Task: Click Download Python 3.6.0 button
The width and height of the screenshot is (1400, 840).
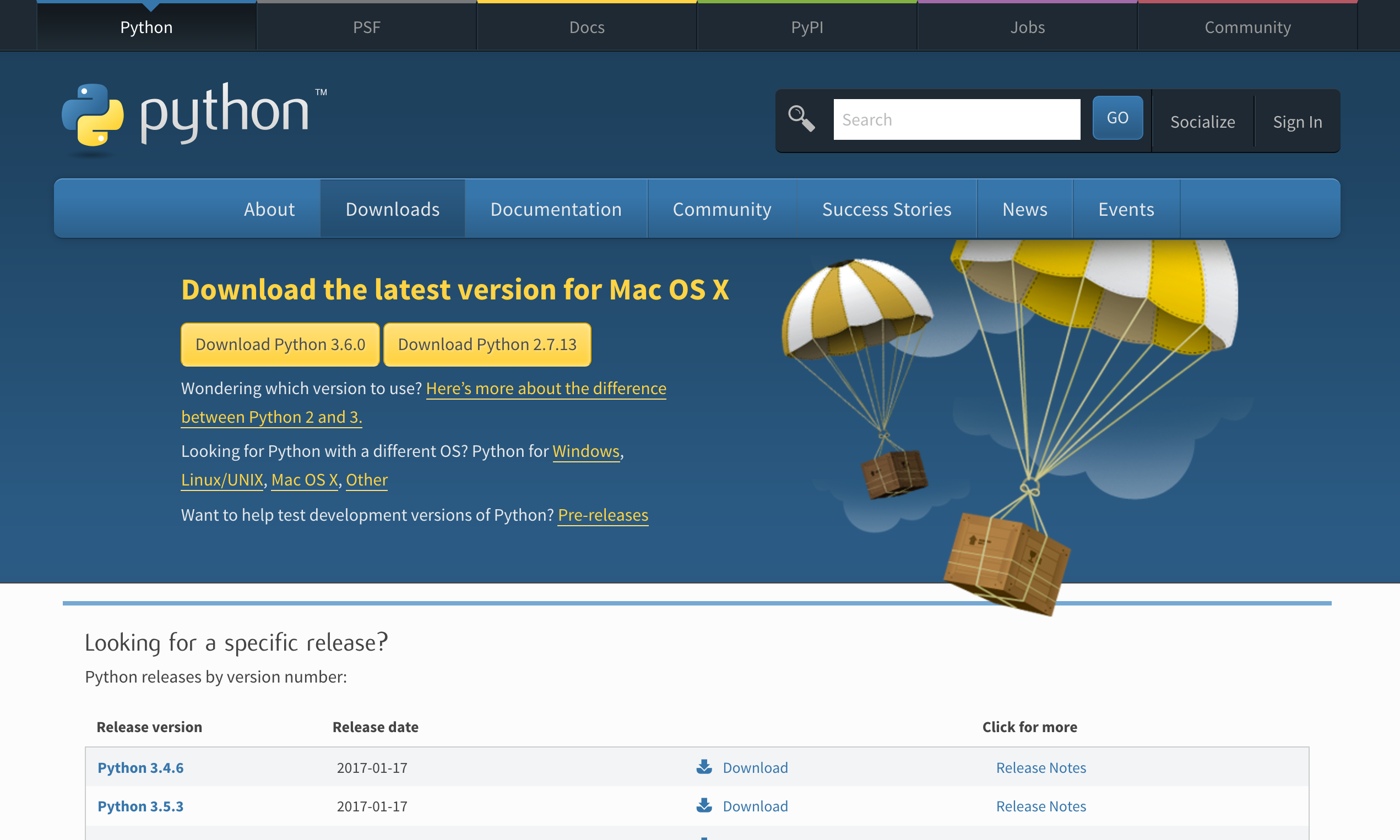Action: pos(280,344)
